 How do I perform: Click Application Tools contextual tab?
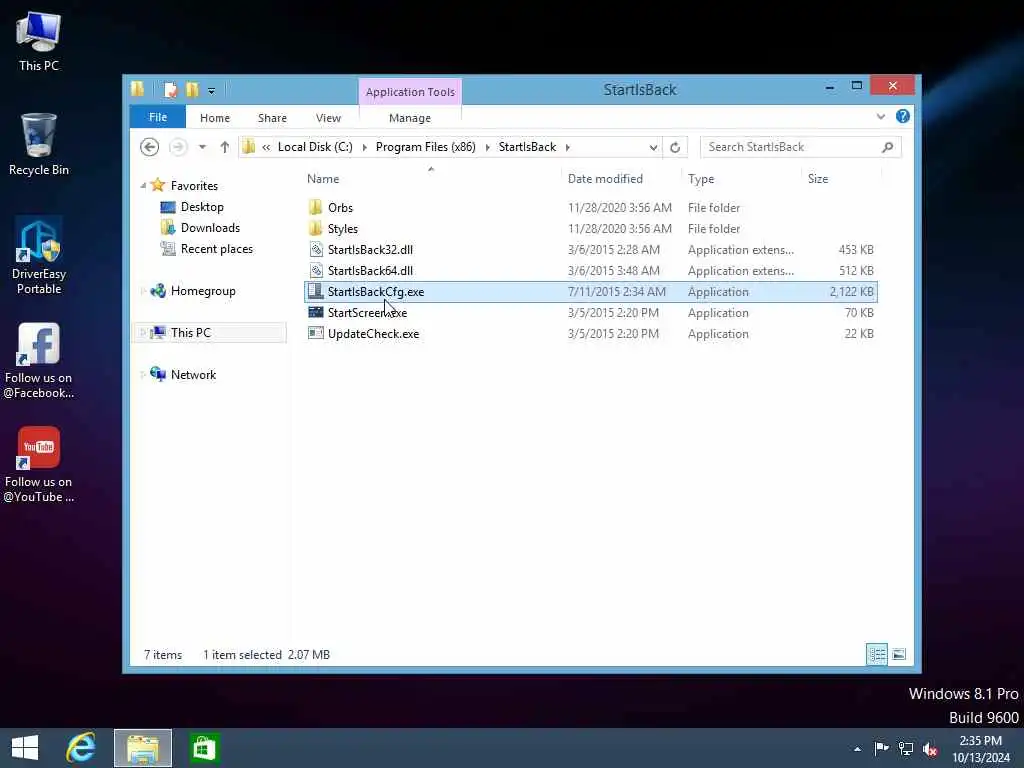(410, 92)
